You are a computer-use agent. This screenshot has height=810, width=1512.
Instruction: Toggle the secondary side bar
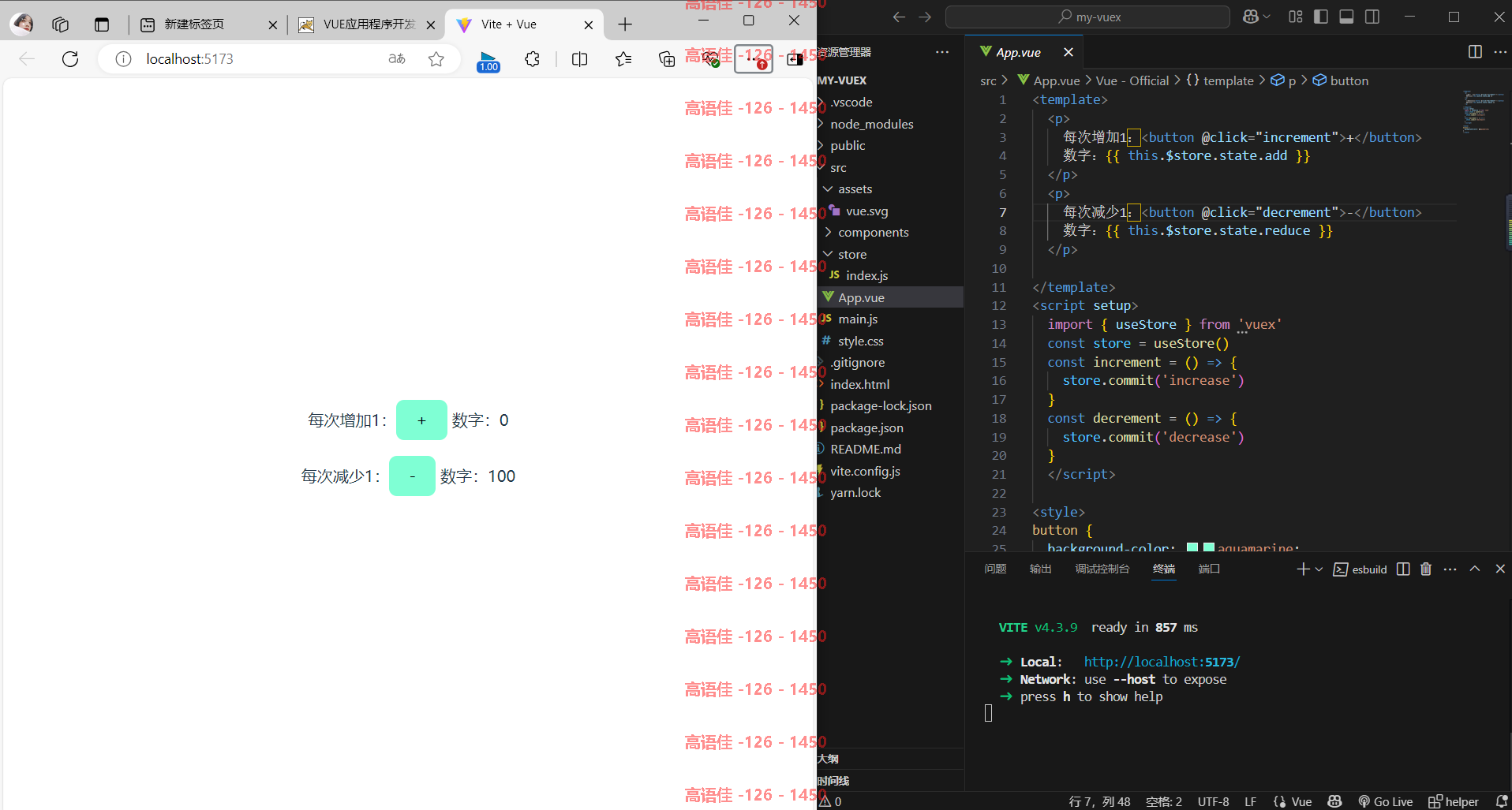(x=1372, y=17)
